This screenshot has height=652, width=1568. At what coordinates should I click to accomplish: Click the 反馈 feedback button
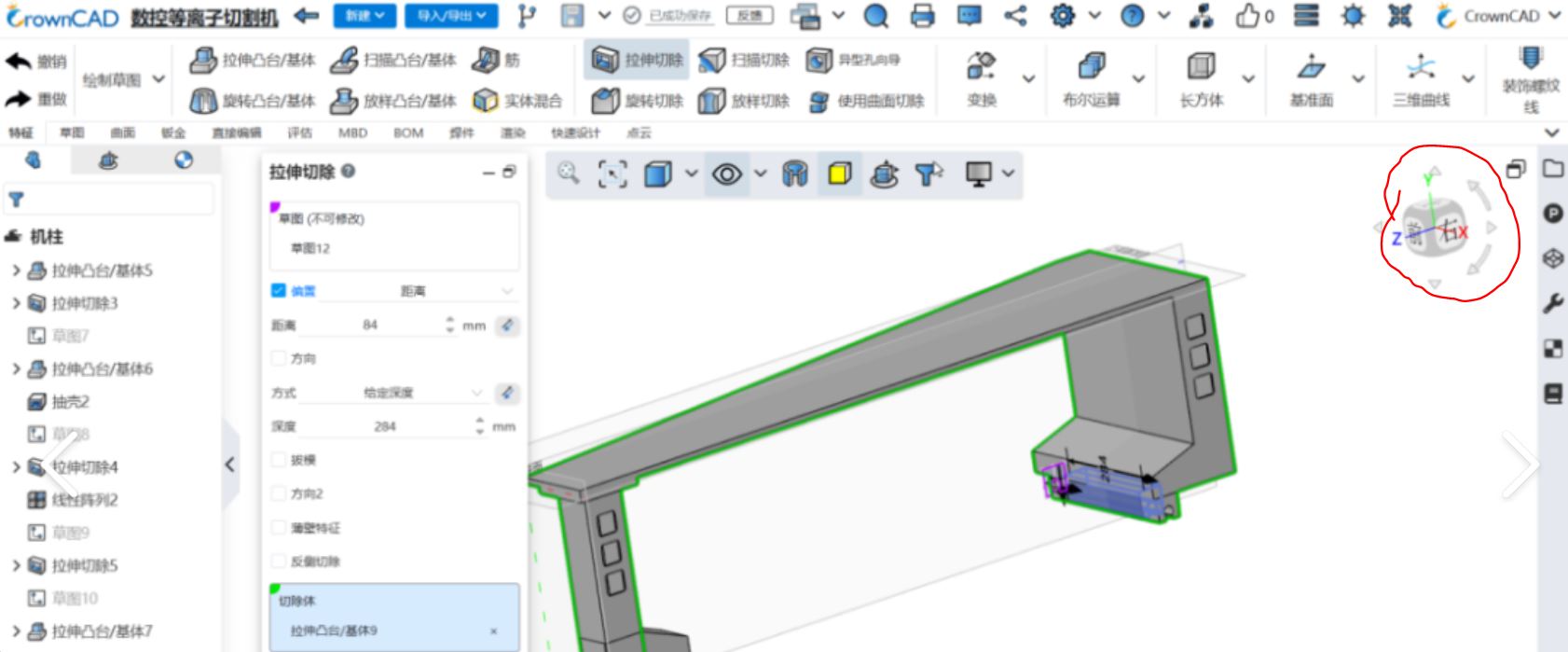click(x=750, y=16)
